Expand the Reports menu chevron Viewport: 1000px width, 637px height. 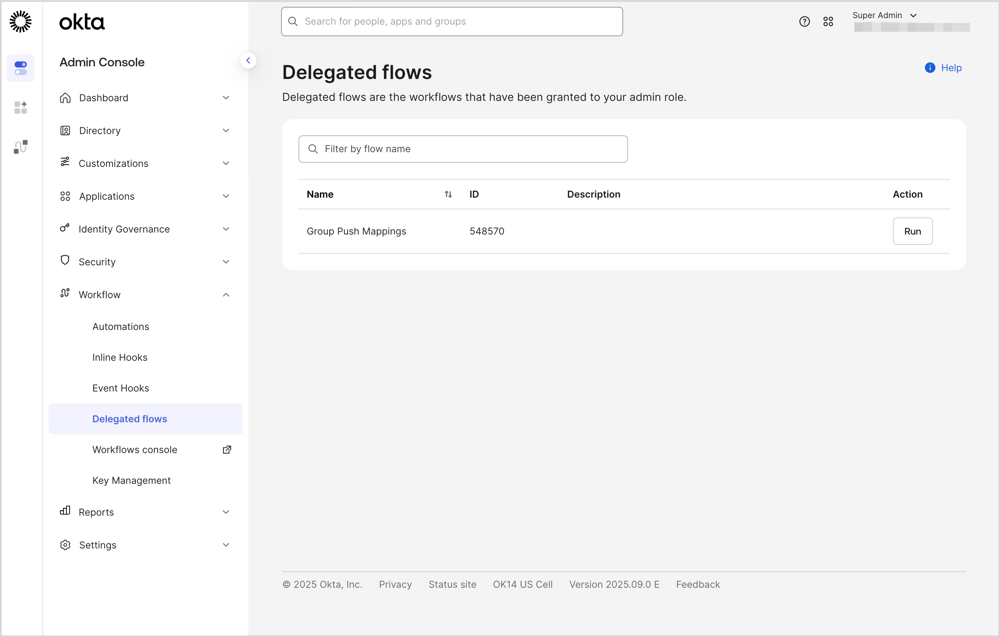click(x=226, y=512)
